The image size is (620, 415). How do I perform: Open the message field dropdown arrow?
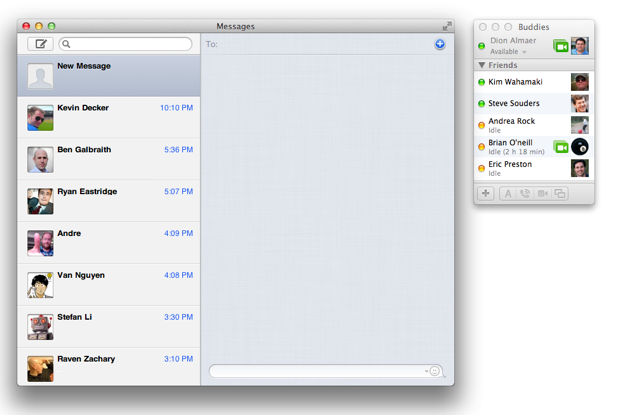coord(426,371)
